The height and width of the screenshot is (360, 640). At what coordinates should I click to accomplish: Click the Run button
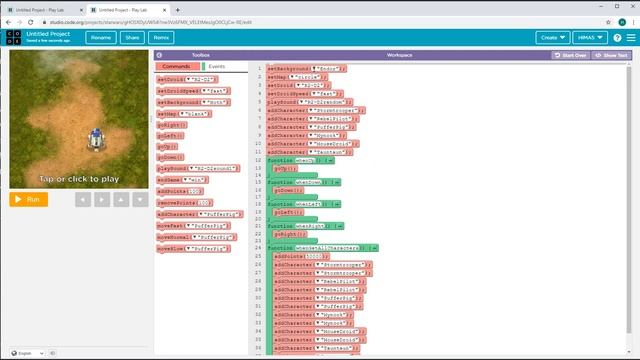tap(29, 200)
